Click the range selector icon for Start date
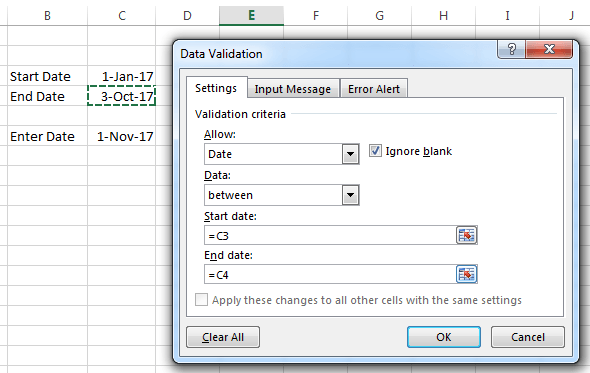The width and height of the screenshot is (590, 373). [x=467, y=236]
